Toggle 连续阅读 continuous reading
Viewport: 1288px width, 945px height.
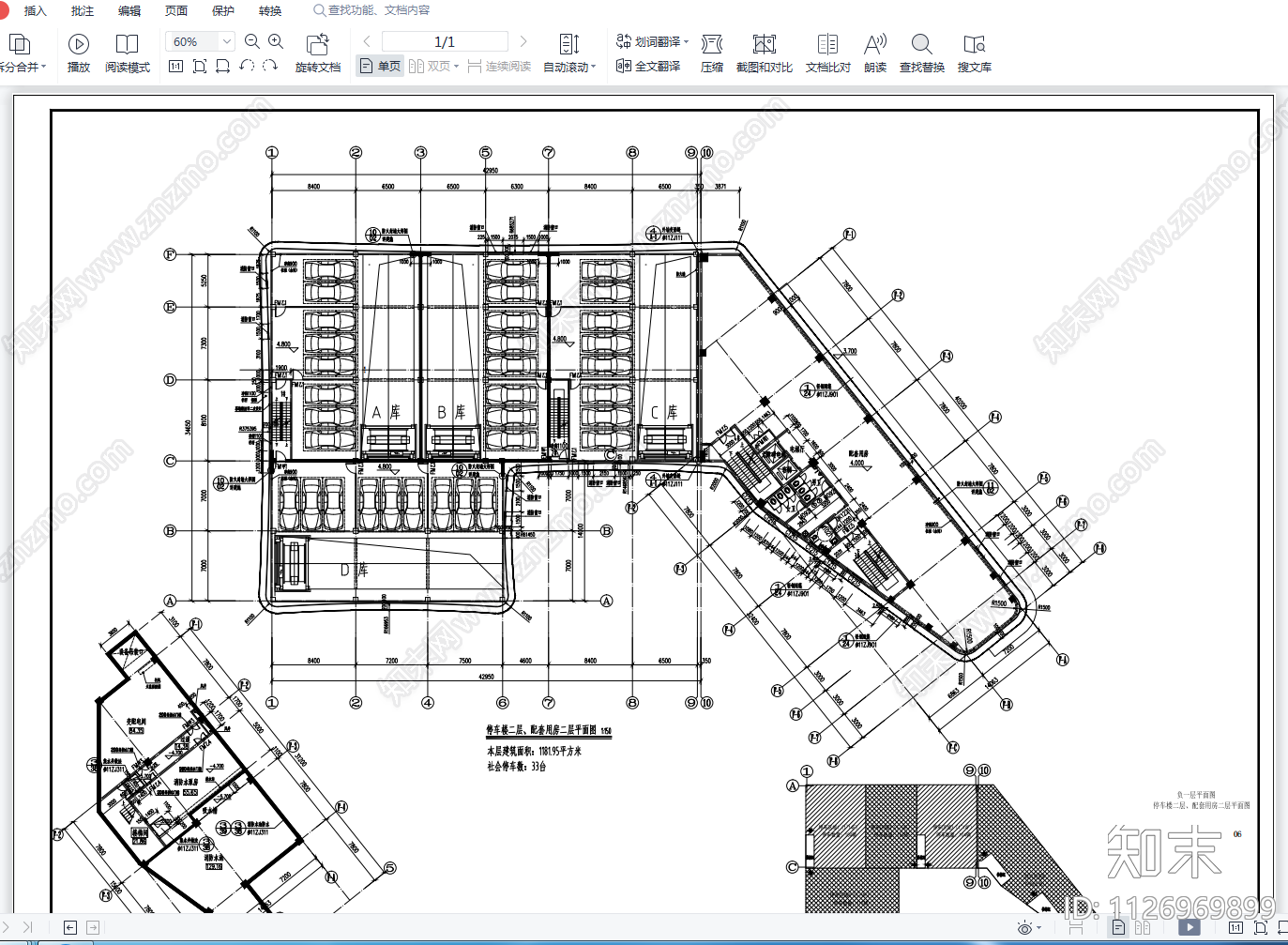(x=499, y=67)
